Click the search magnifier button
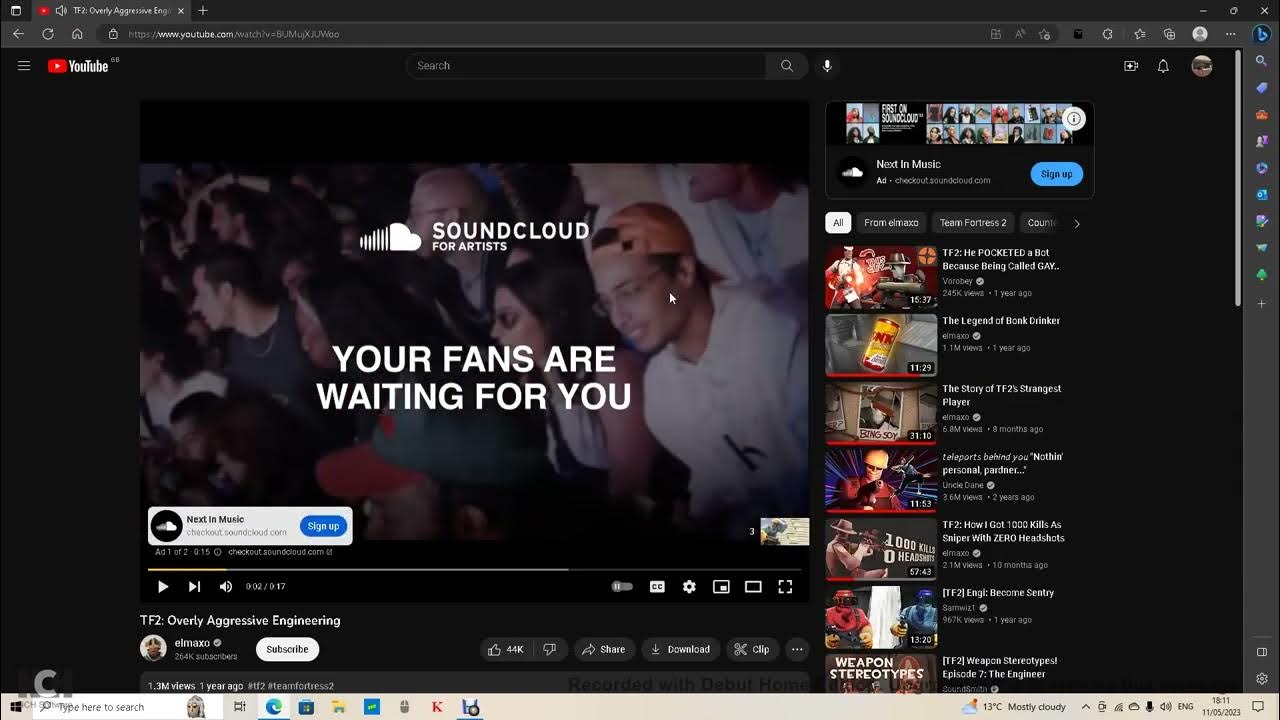Screen dimensions: 1280x720 [x=787, y=66]
